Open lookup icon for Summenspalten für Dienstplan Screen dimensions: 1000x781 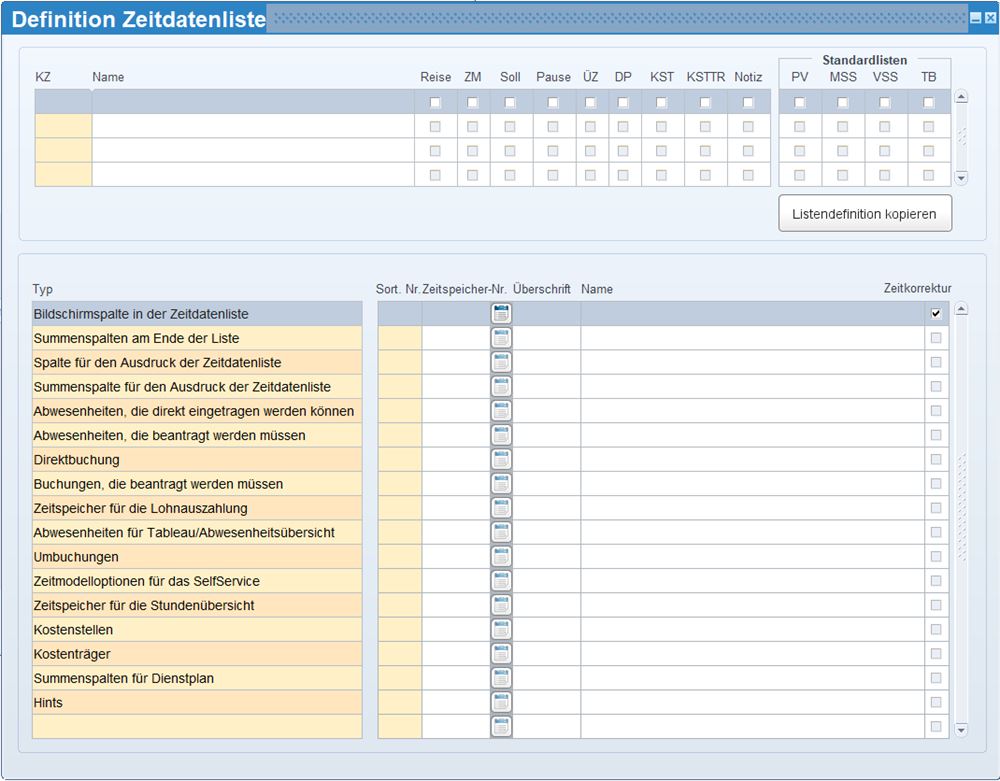(x=501, y=678)
